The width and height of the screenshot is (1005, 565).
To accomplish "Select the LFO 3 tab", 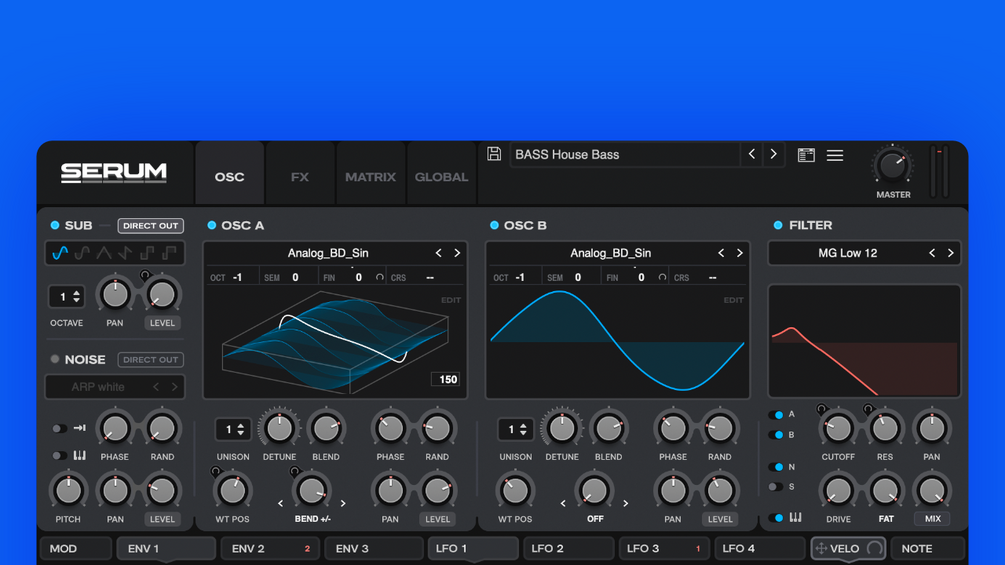I will pos(663,548).
